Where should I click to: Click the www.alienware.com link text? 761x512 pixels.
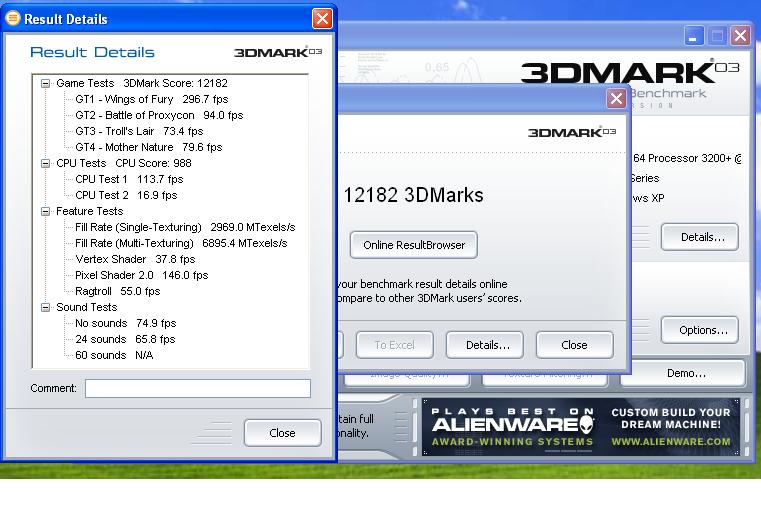(x=671, y=442)
